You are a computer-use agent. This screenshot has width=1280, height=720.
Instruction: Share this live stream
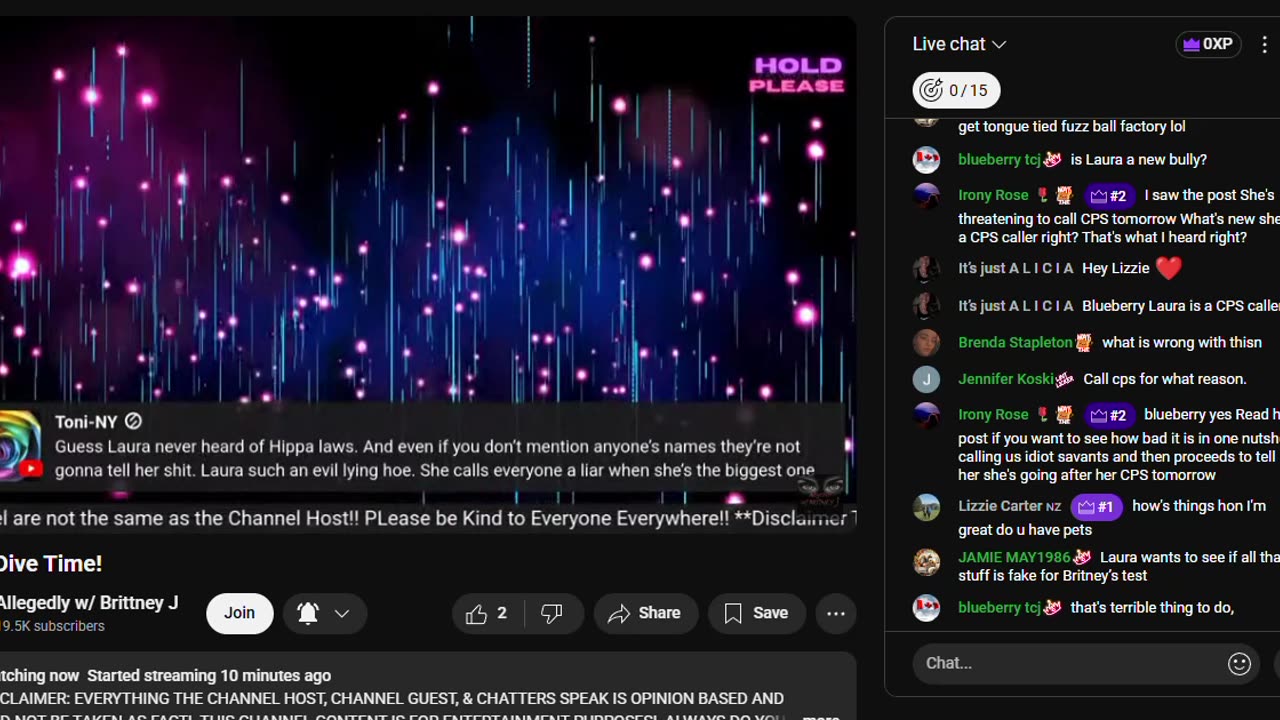[645, 614]
